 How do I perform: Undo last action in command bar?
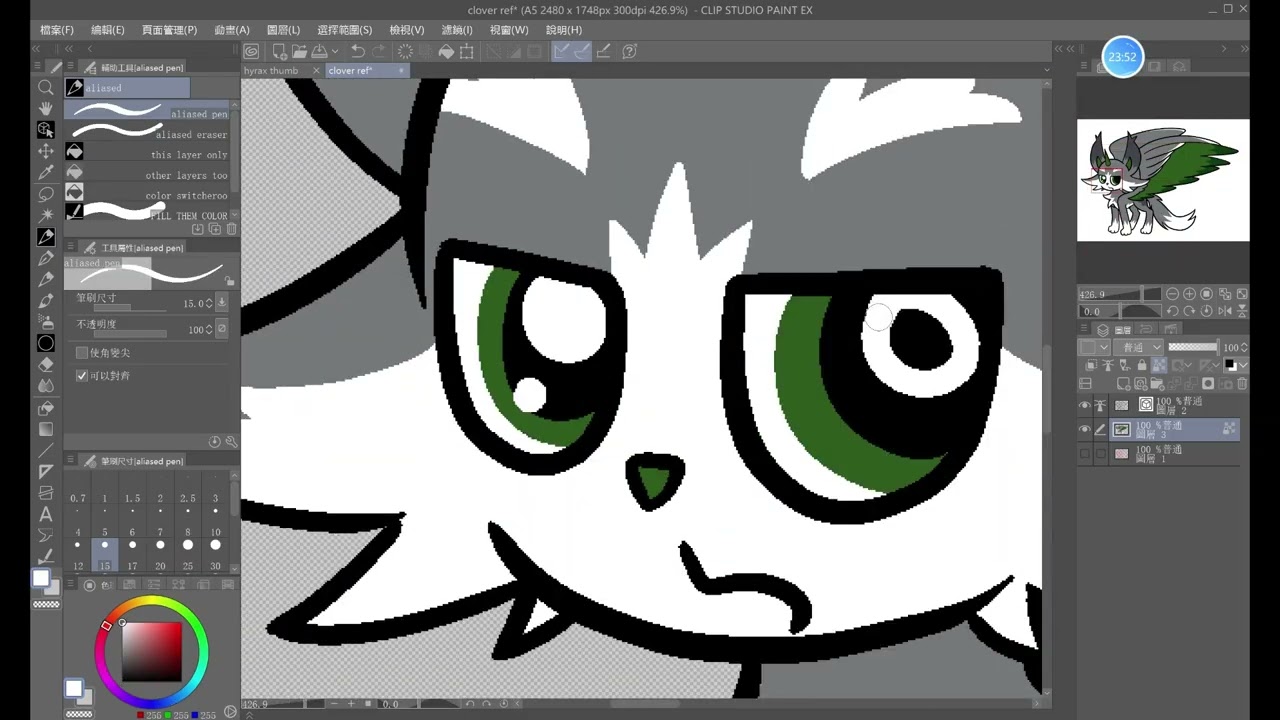pos(358,51)
